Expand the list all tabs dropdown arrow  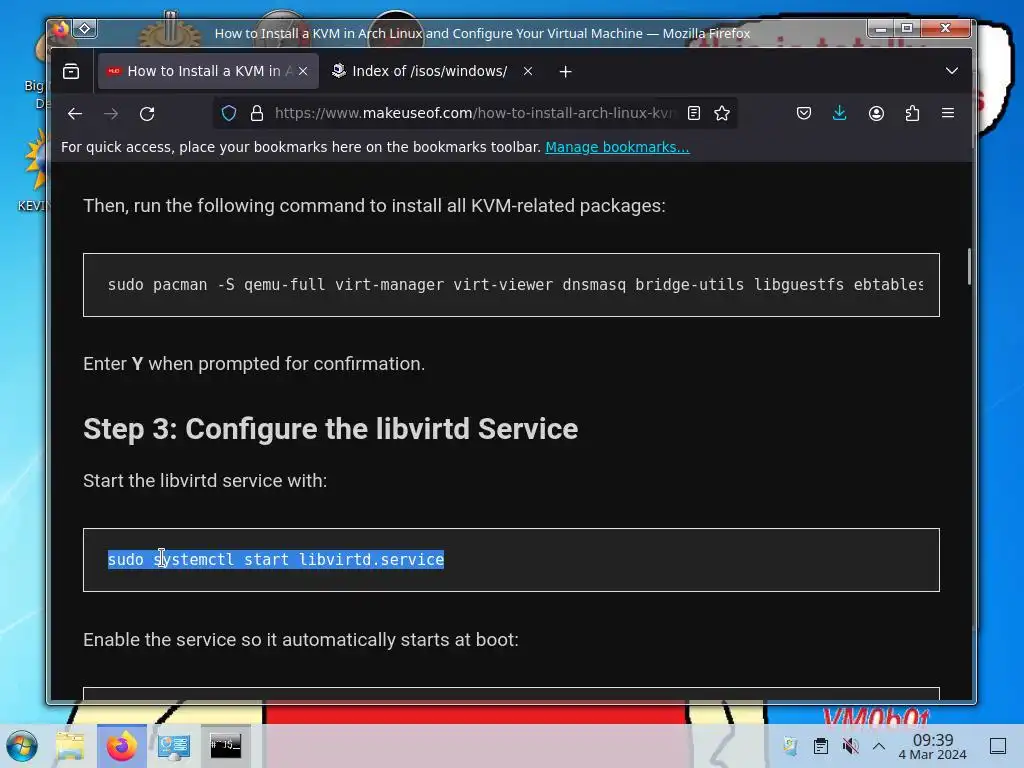(x=952, y=71)
